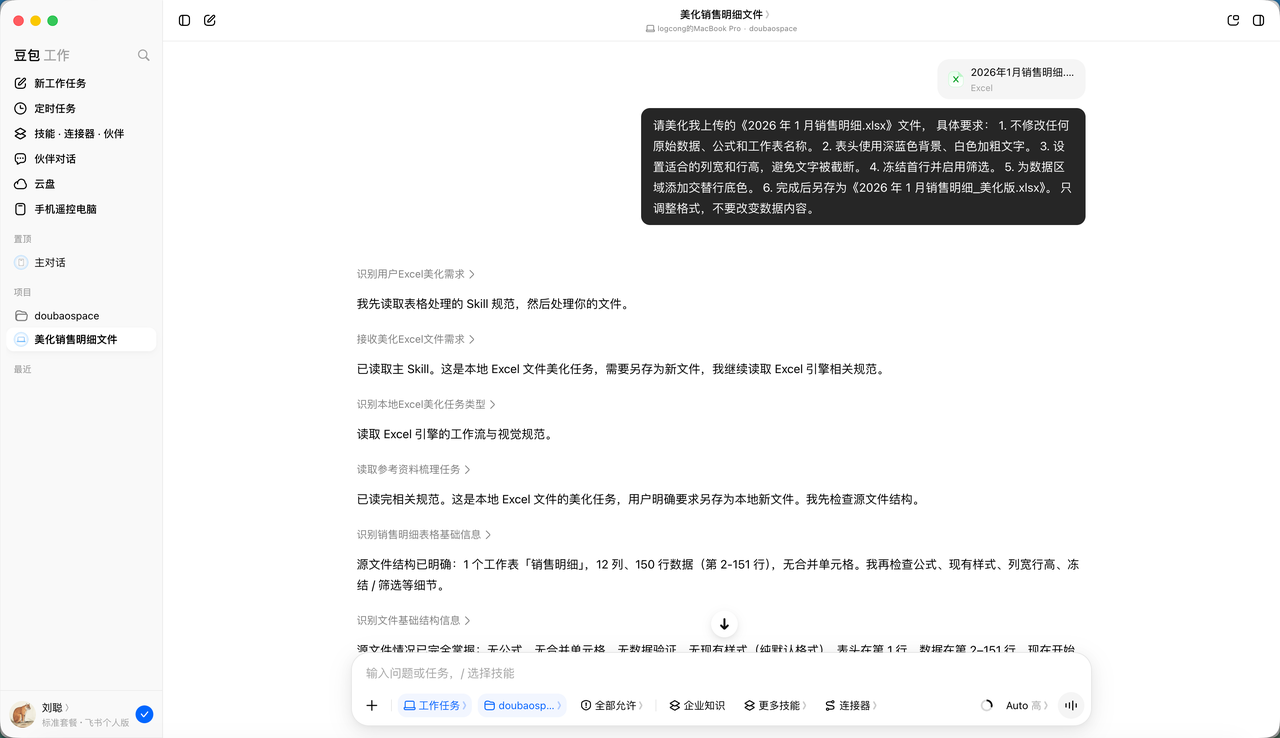Click the blue checkmark badge beside 刘聪
1280x738 pixels.
pos(144,714)
